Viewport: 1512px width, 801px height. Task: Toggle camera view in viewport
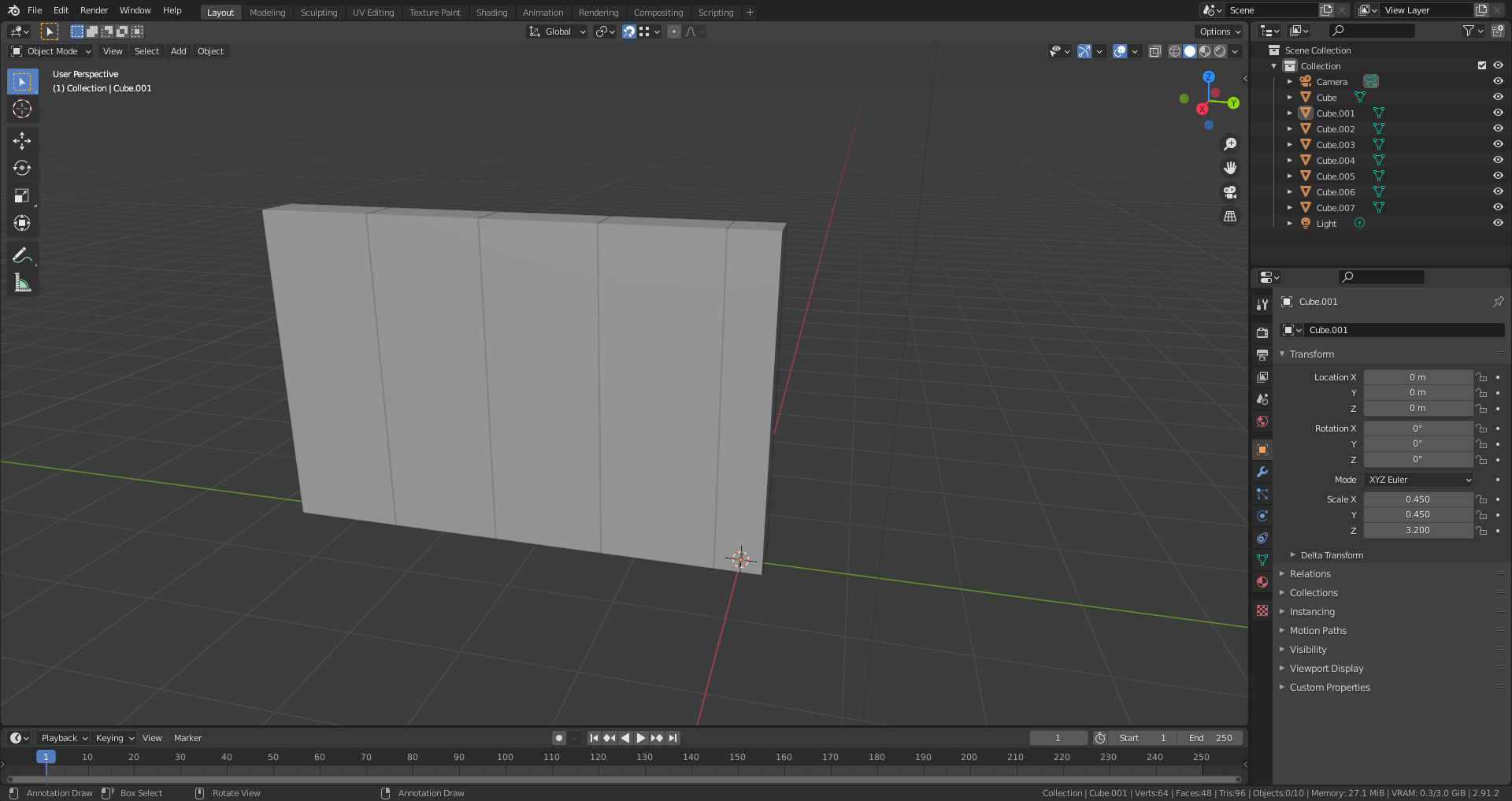(1229, 192)
